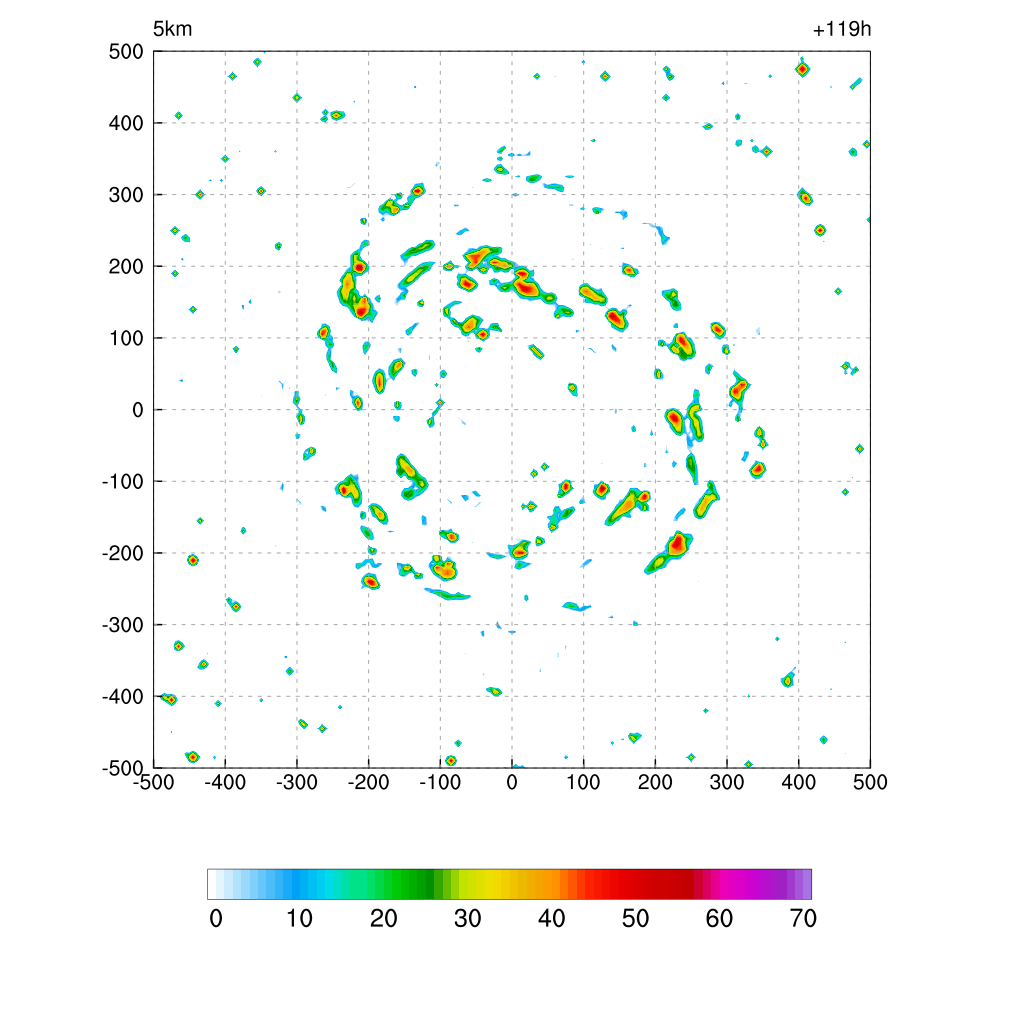Image resolution: width=1024 pixels, height=1024 pixels.
Task: Select the y-axis tick label "200"
Action: coord(126,266)
